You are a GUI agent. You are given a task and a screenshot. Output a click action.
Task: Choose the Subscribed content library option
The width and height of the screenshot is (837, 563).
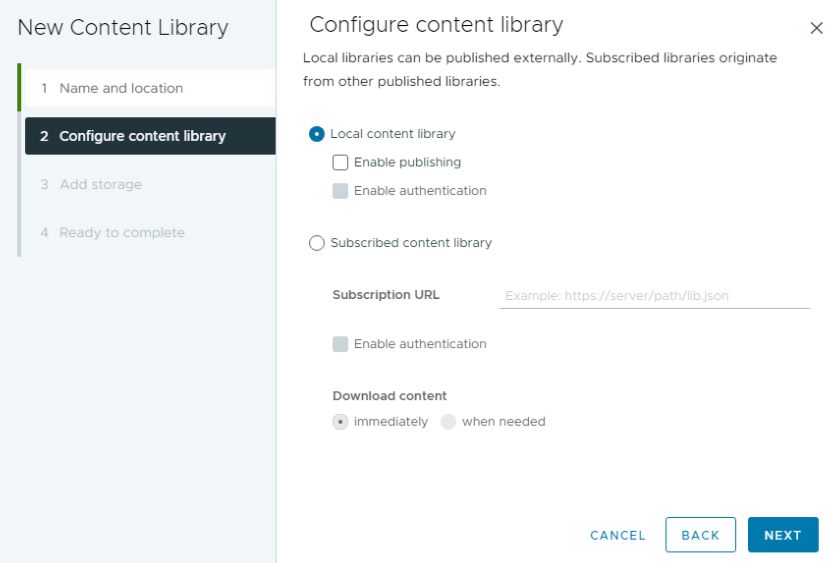click(x=317, y=243)
